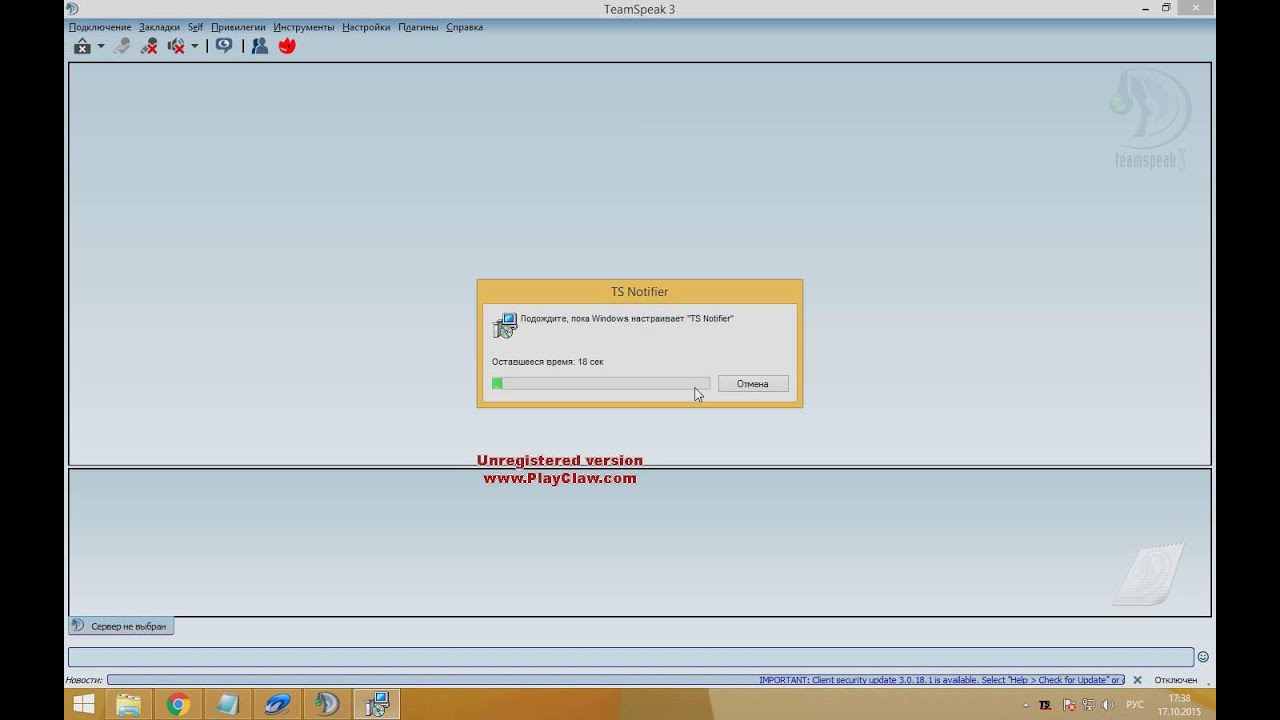
Task: Open the blue swirl browser taskbar icon
Action: (277, 705)
